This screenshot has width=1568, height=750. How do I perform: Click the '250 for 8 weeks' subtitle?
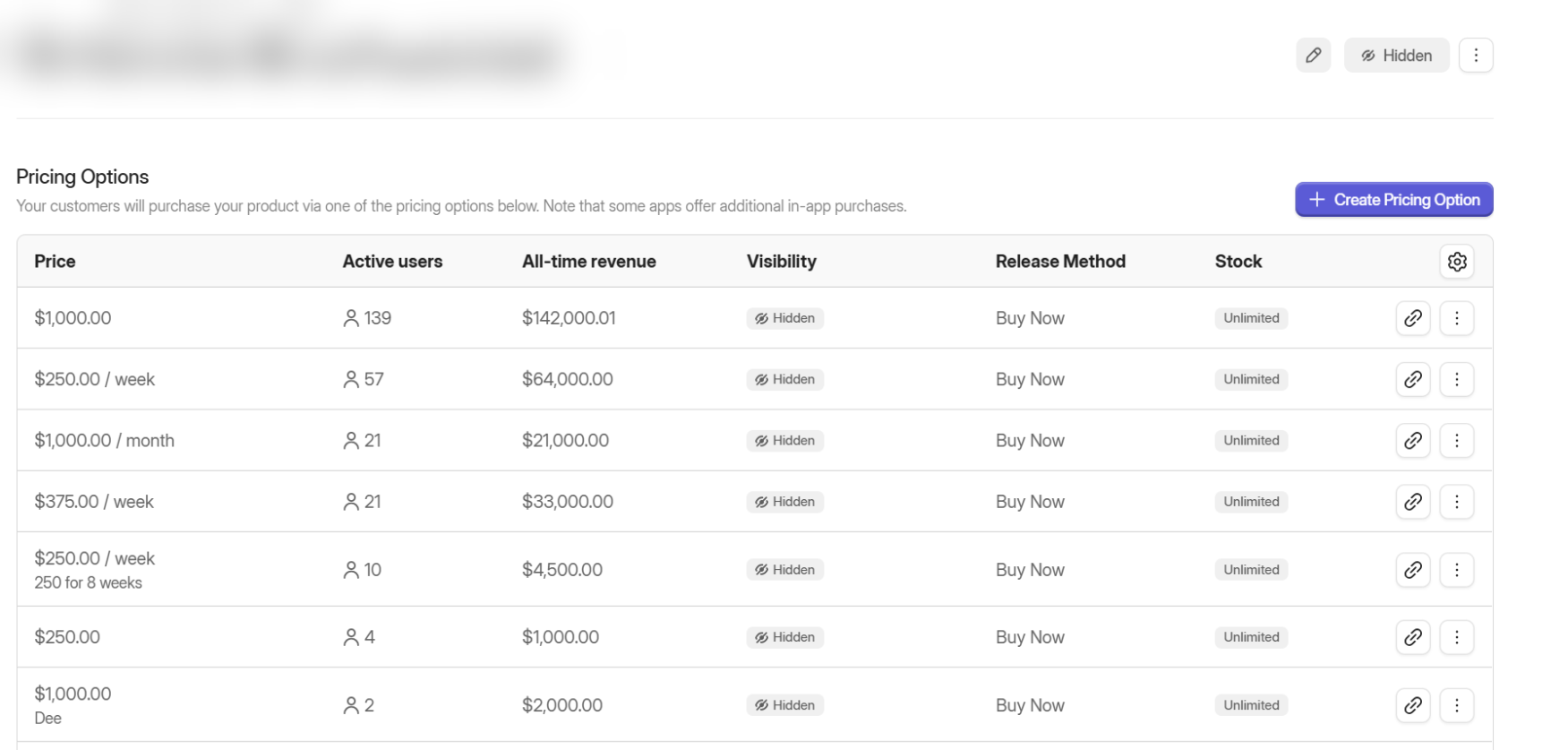(x=88, y=582)
